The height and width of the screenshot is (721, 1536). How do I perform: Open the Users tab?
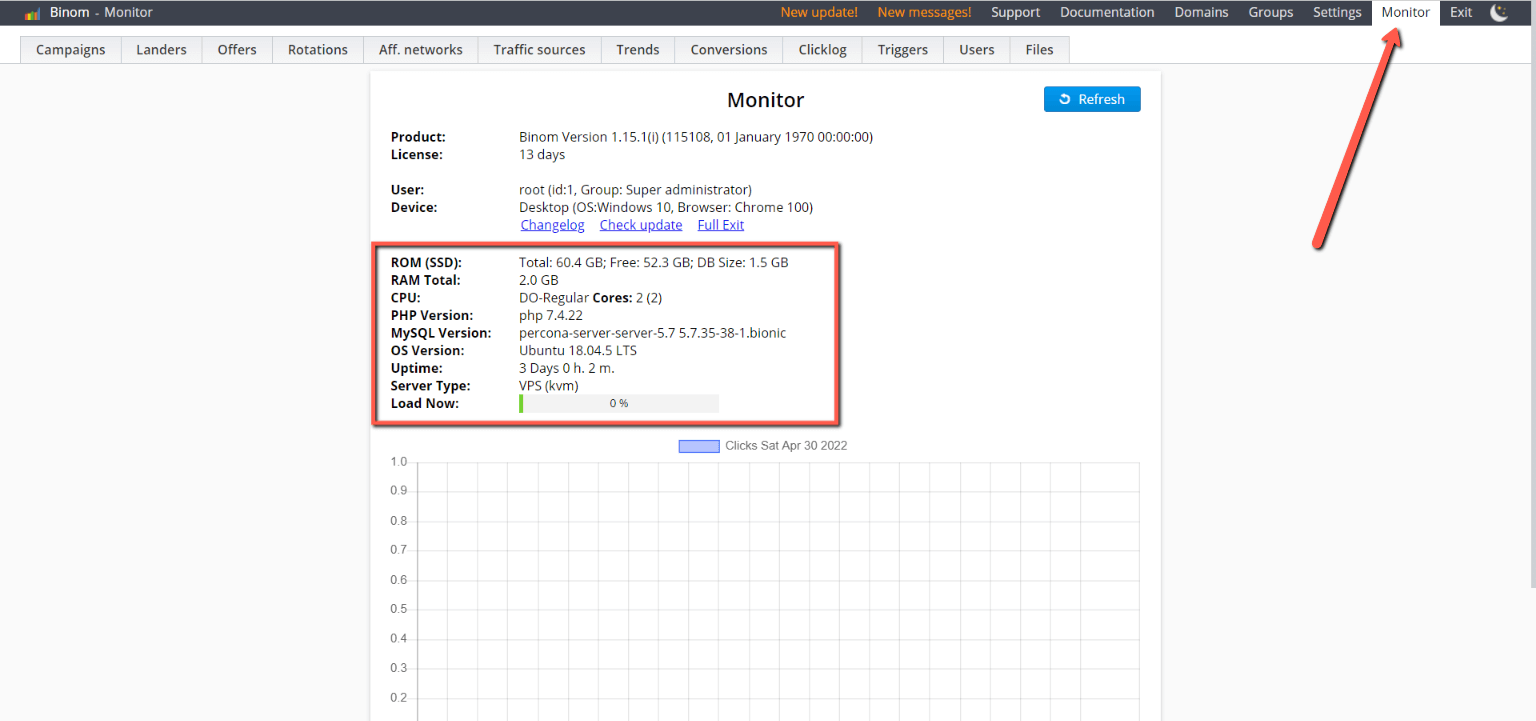pos(977,49)
